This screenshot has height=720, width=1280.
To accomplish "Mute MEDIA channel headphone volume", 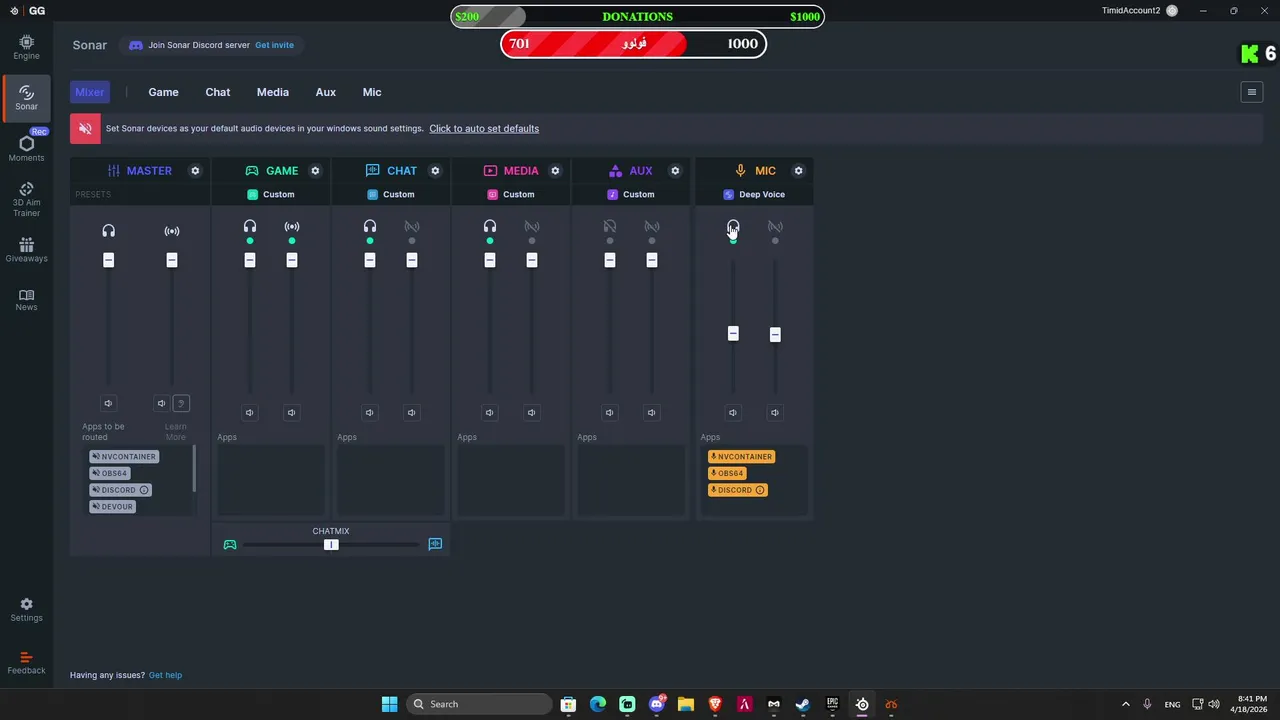I will click(x=489, y=412).
